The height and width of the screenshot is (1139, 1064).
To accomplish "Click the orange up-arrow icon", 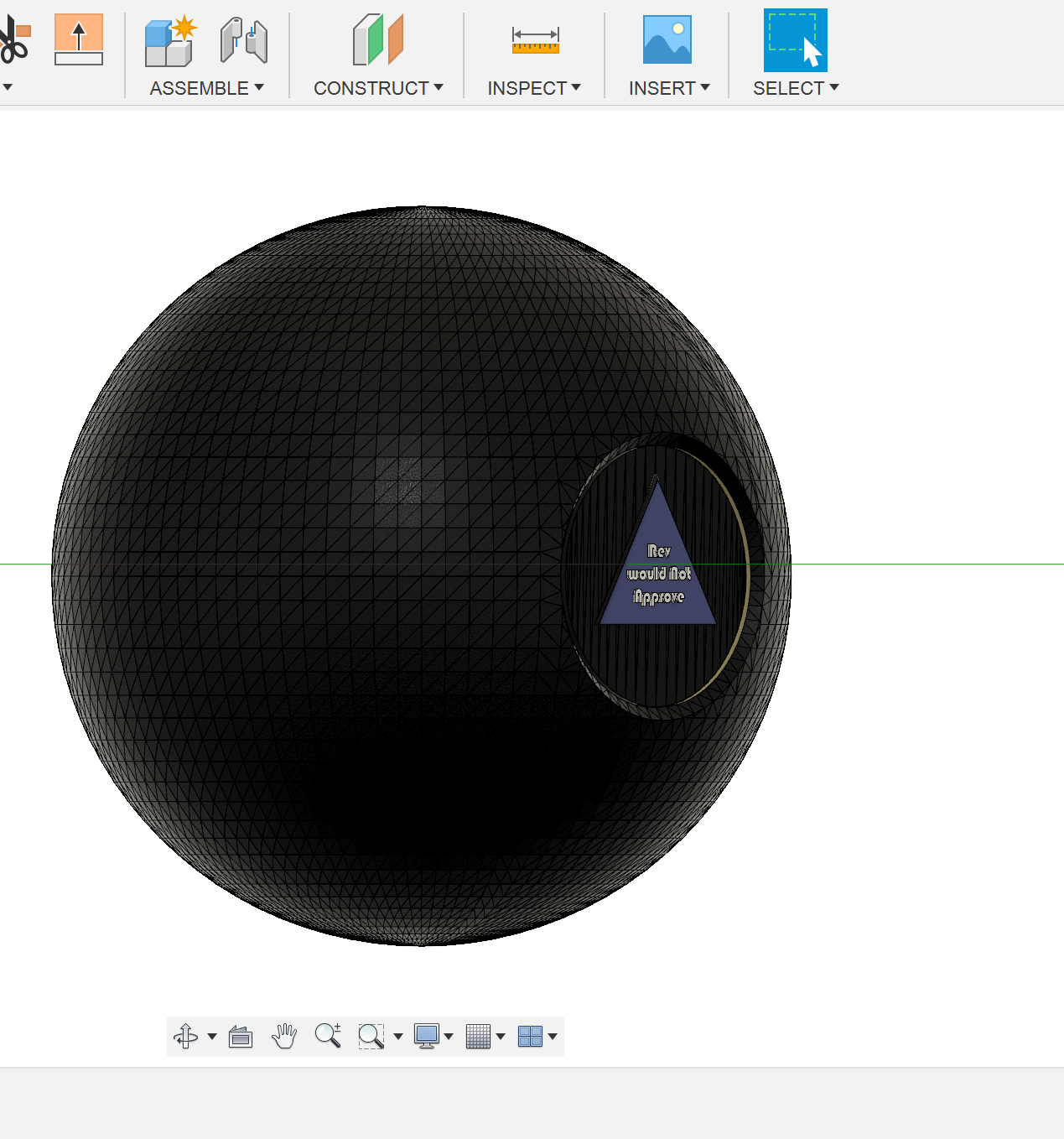I will [x=79, y=39].
